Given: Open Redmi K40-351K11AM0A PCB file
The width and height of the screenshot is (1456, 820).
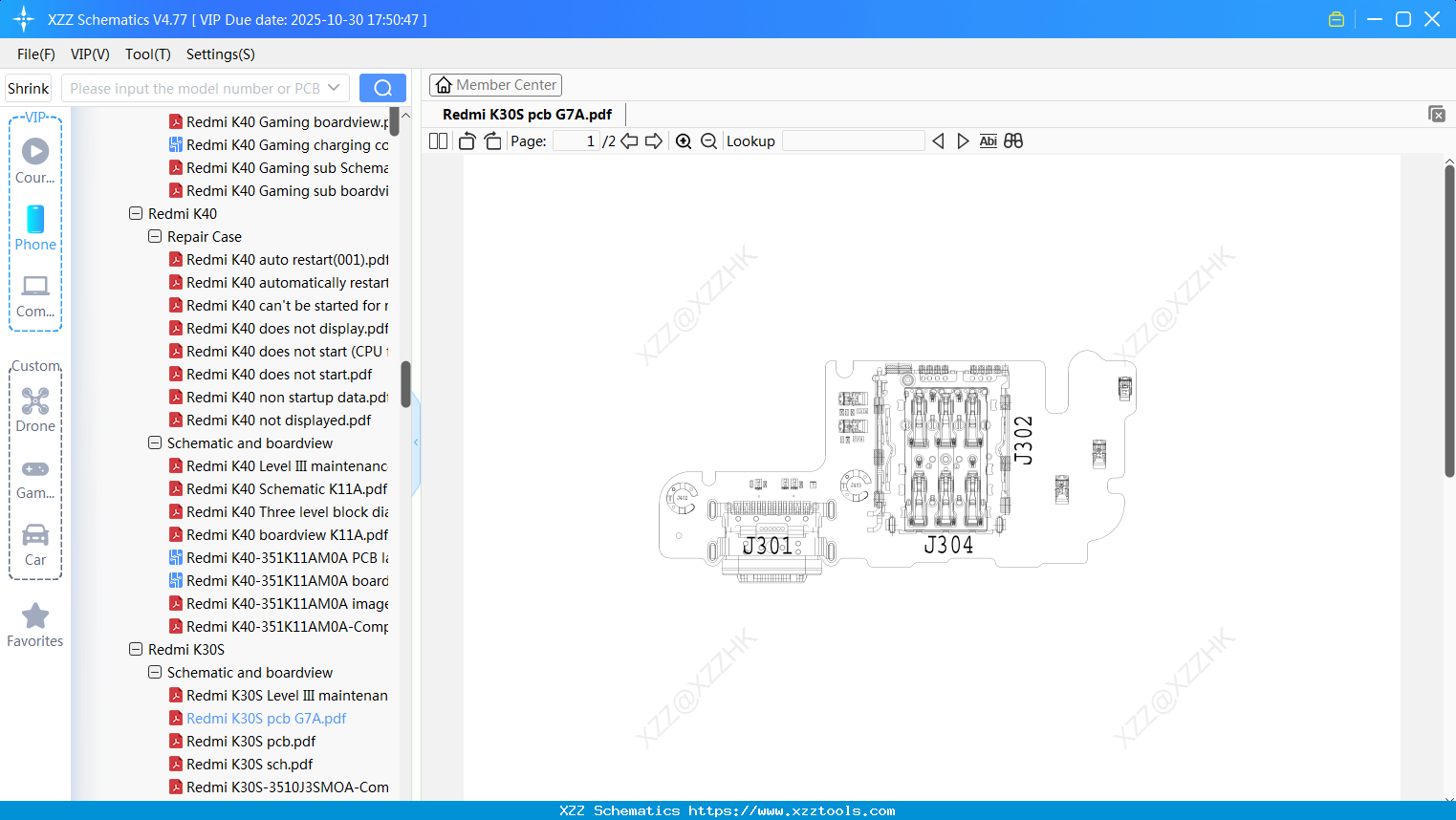Looking at the screenshot, I should [x=279, y=557].
